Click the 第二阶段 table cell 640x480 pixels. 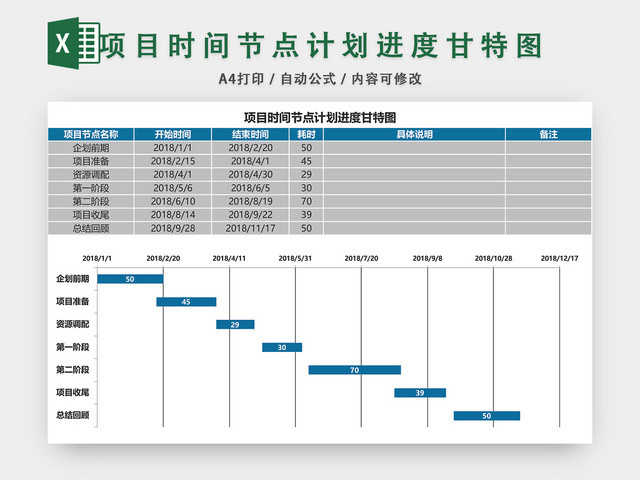coord(91,202)
